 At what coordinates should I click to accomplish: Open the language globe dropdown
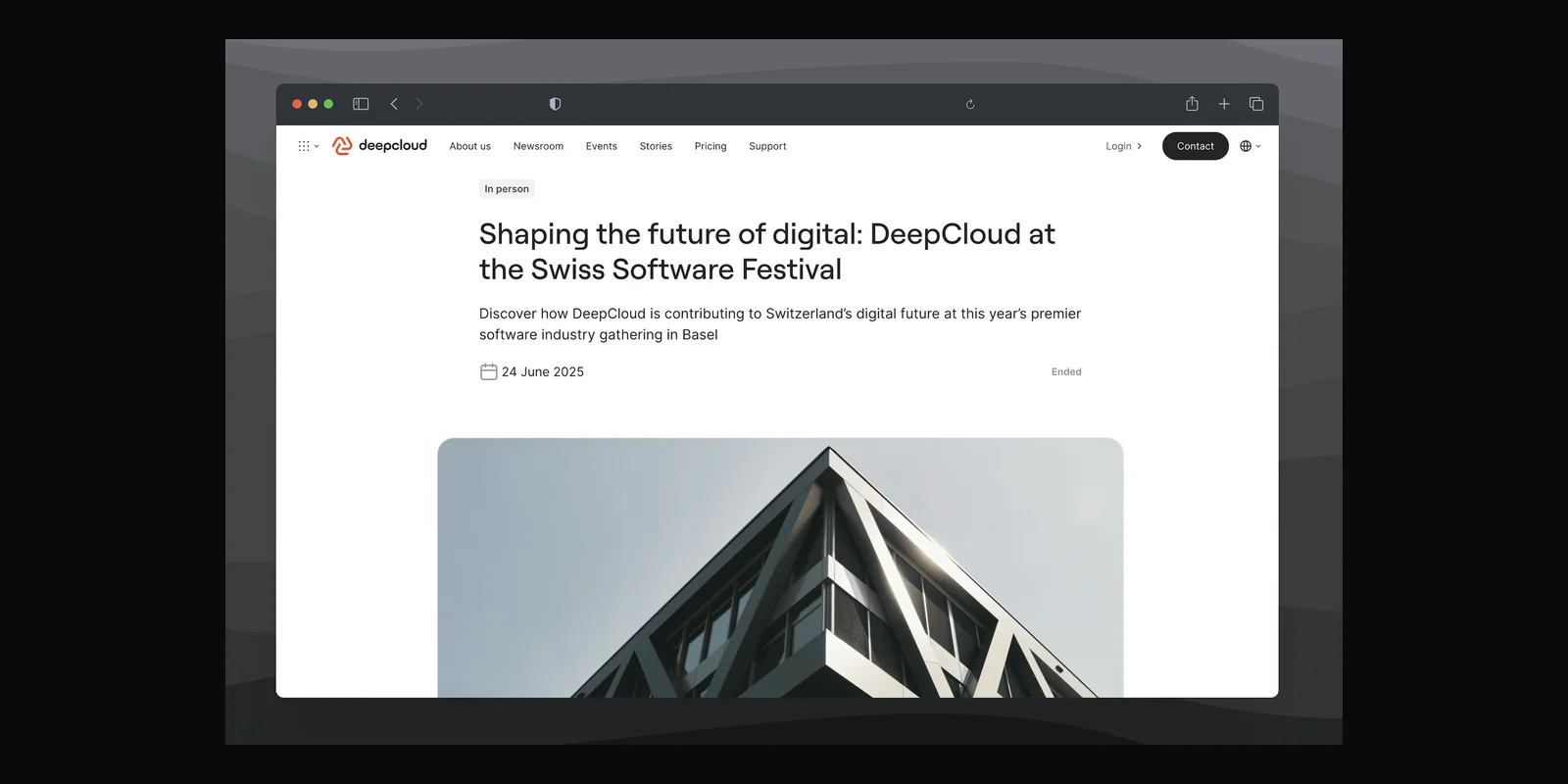point(1250,146)
